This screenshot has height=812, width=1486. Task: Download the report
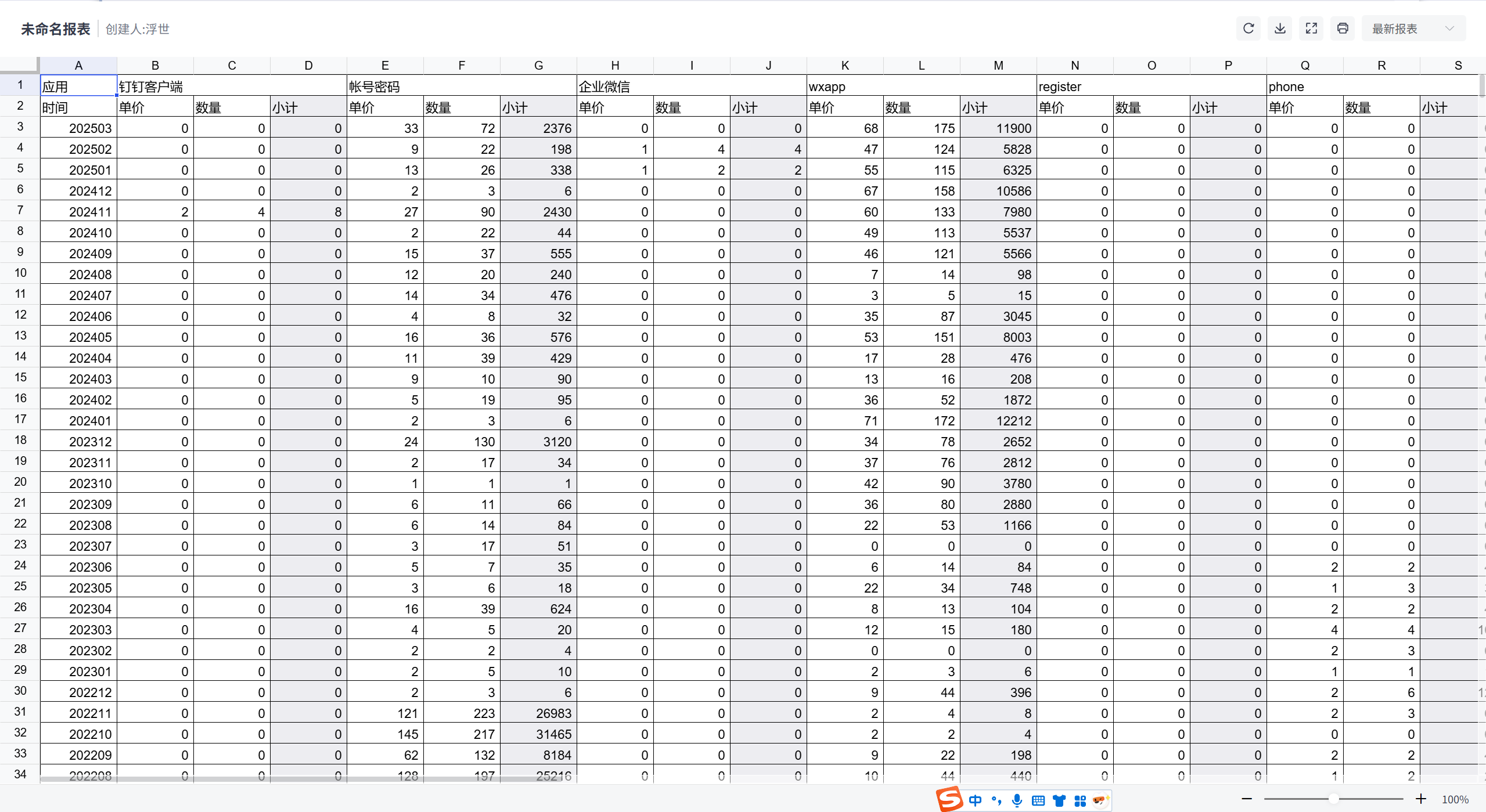click(1280, 28)
